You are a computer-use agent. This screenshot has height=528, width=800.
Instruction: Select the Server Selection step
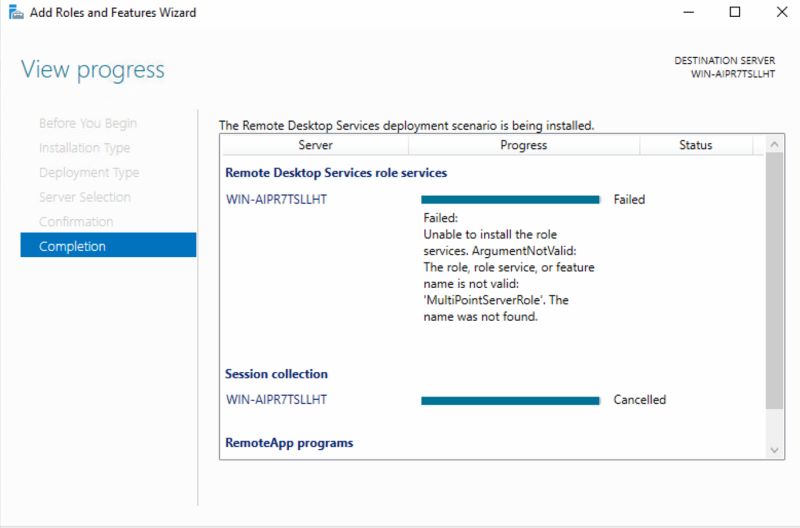click(x=85, y=197)
